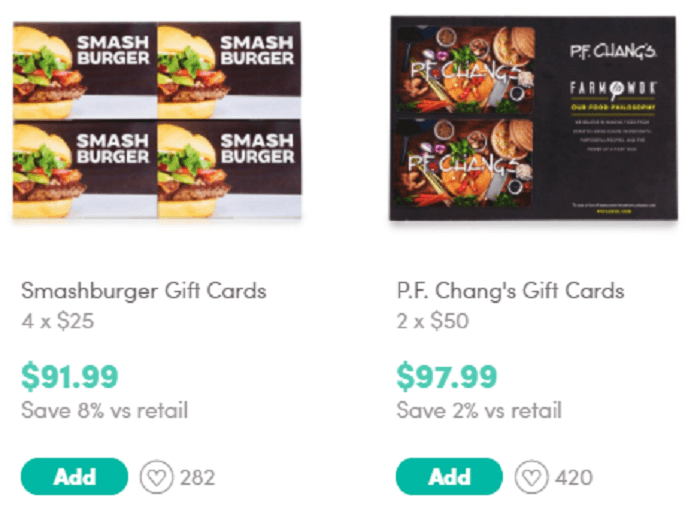Click the 4 x $25 quantity text
The image size is (700, 519).
pos(58,321)
